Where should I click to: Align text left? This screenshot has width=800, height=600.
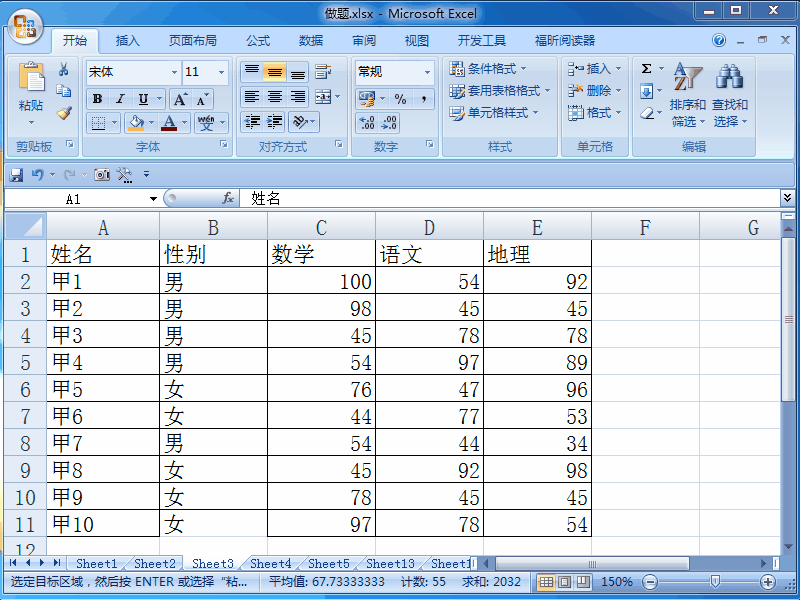(252, 96)
